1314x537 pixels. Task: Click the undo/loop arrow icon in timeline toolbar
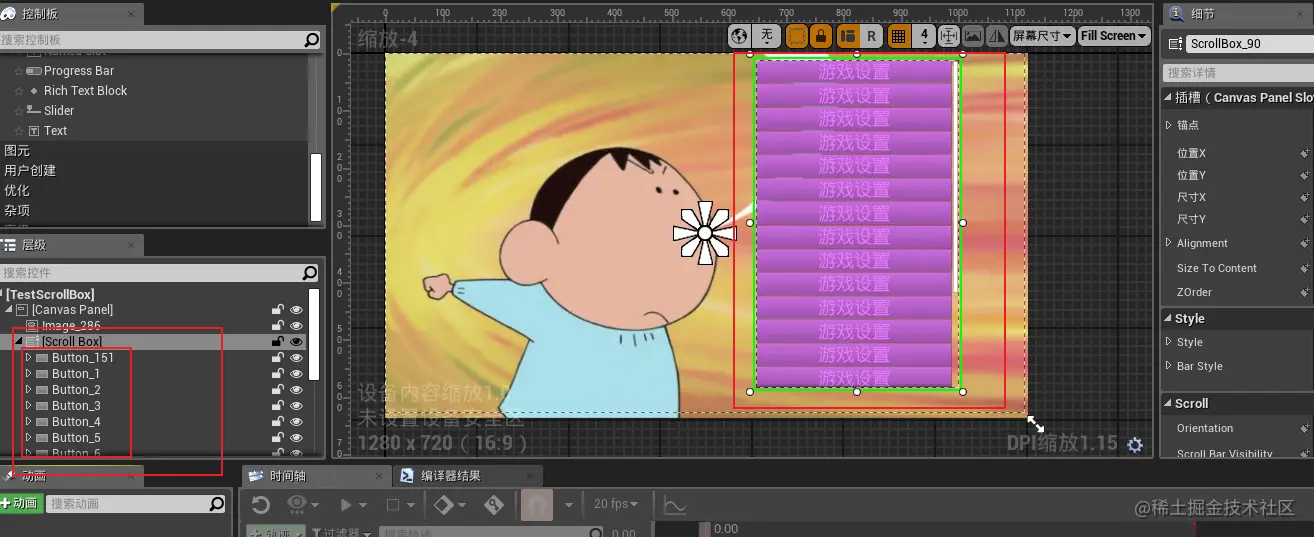261,506
